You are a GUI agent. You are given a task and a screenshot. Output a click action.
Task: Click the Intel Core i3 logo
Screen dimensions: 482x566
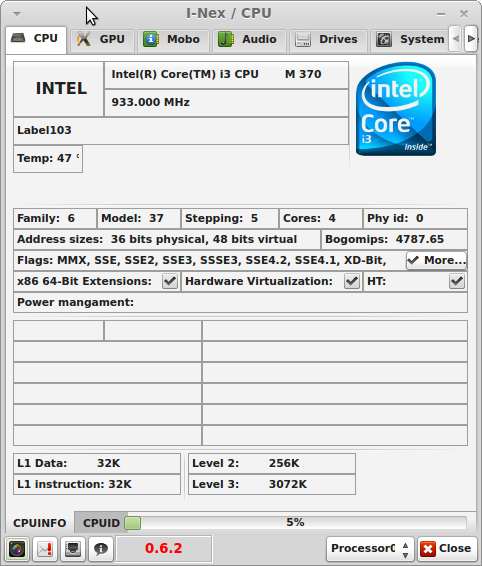[x=396, y=109]
